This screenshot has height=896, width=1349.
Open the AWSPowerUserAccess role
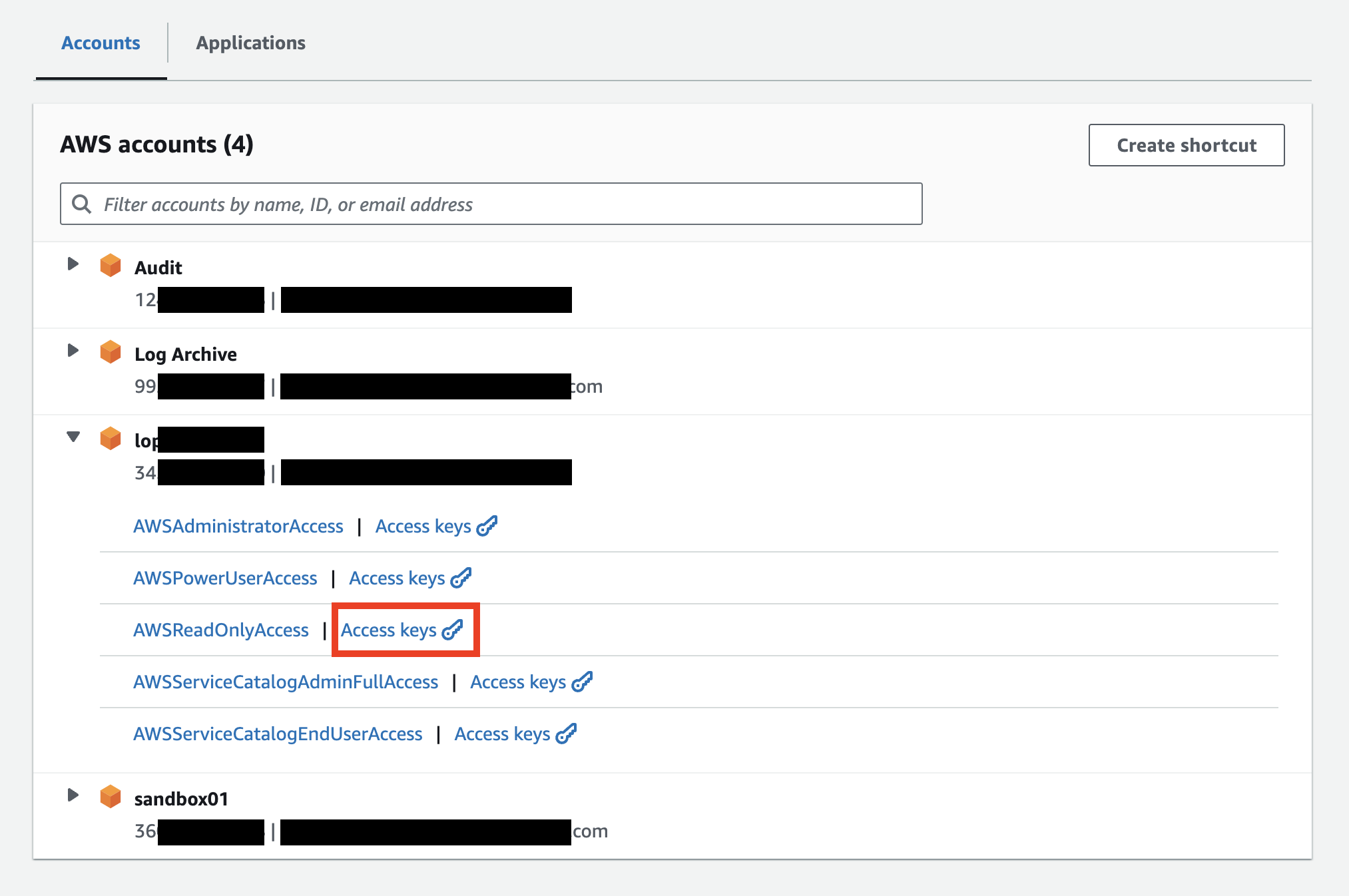point(226,577)
